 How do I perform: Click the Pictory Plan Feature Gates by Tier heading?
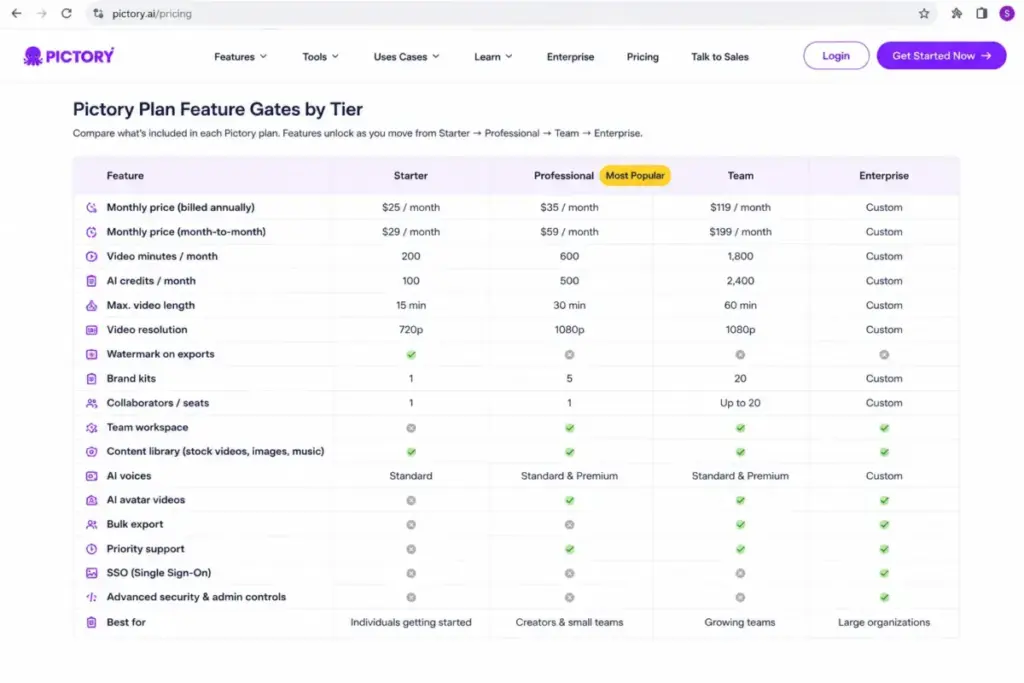(217, 109)
